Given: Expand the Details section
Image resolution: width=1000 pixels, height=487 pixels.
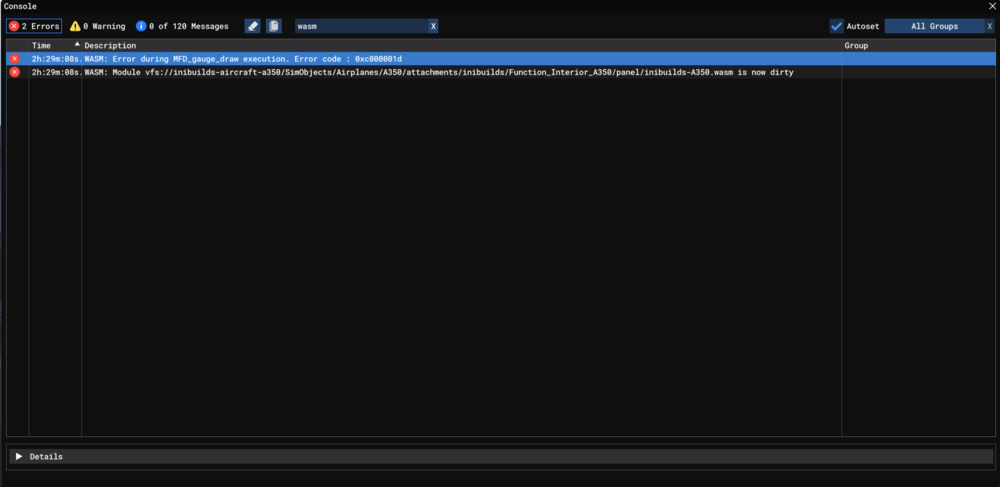Looking at the screenshot, I should [19, 456].
